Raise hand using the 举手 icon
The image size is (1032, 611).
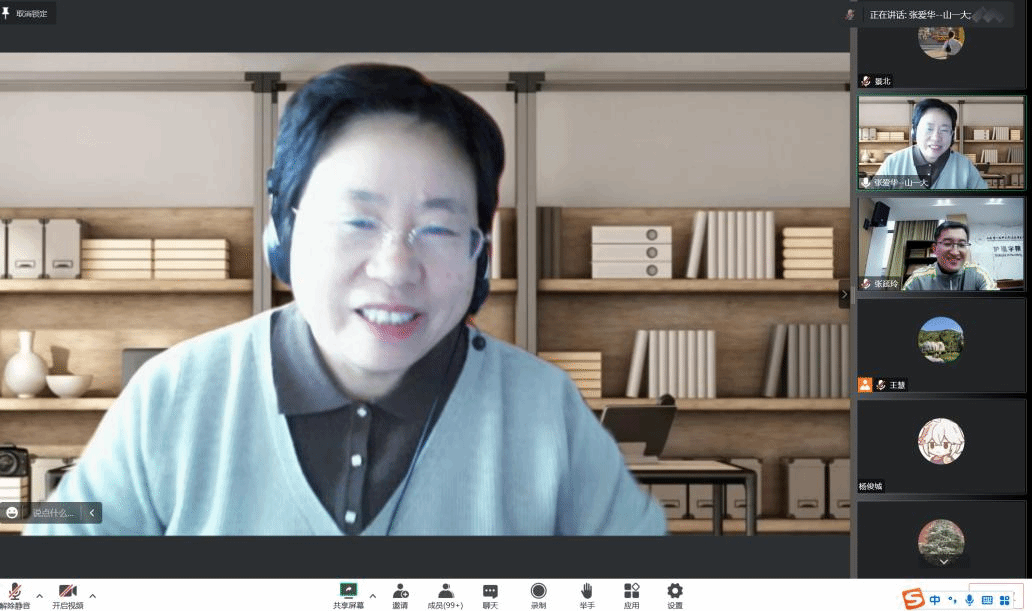coord(587,591)
